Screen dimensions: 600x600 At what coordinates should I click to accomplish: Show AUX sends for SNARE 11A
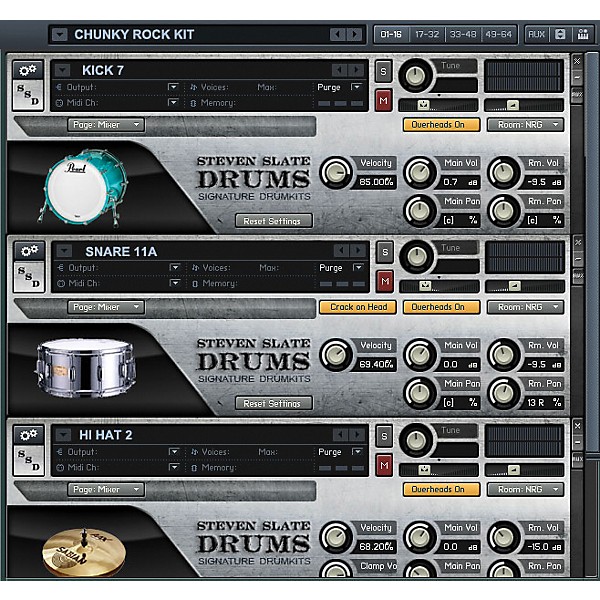click(x=578, y=276)
